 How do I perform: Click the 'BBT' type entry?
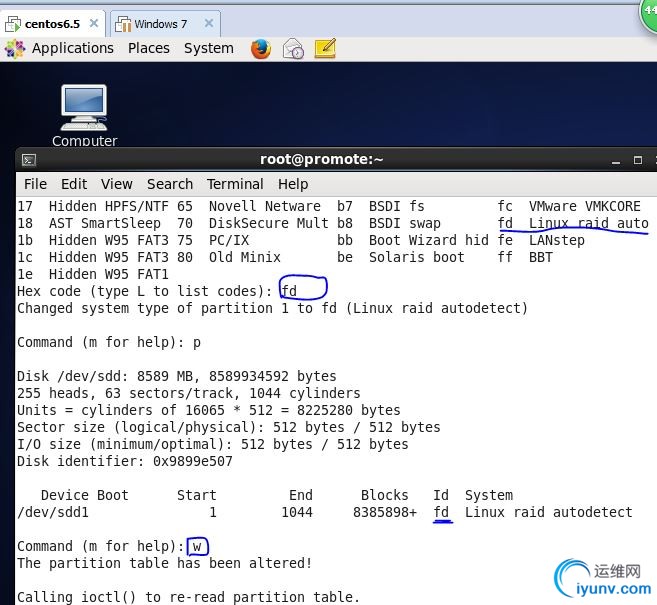pyautogui.click(x=541, y=257)
